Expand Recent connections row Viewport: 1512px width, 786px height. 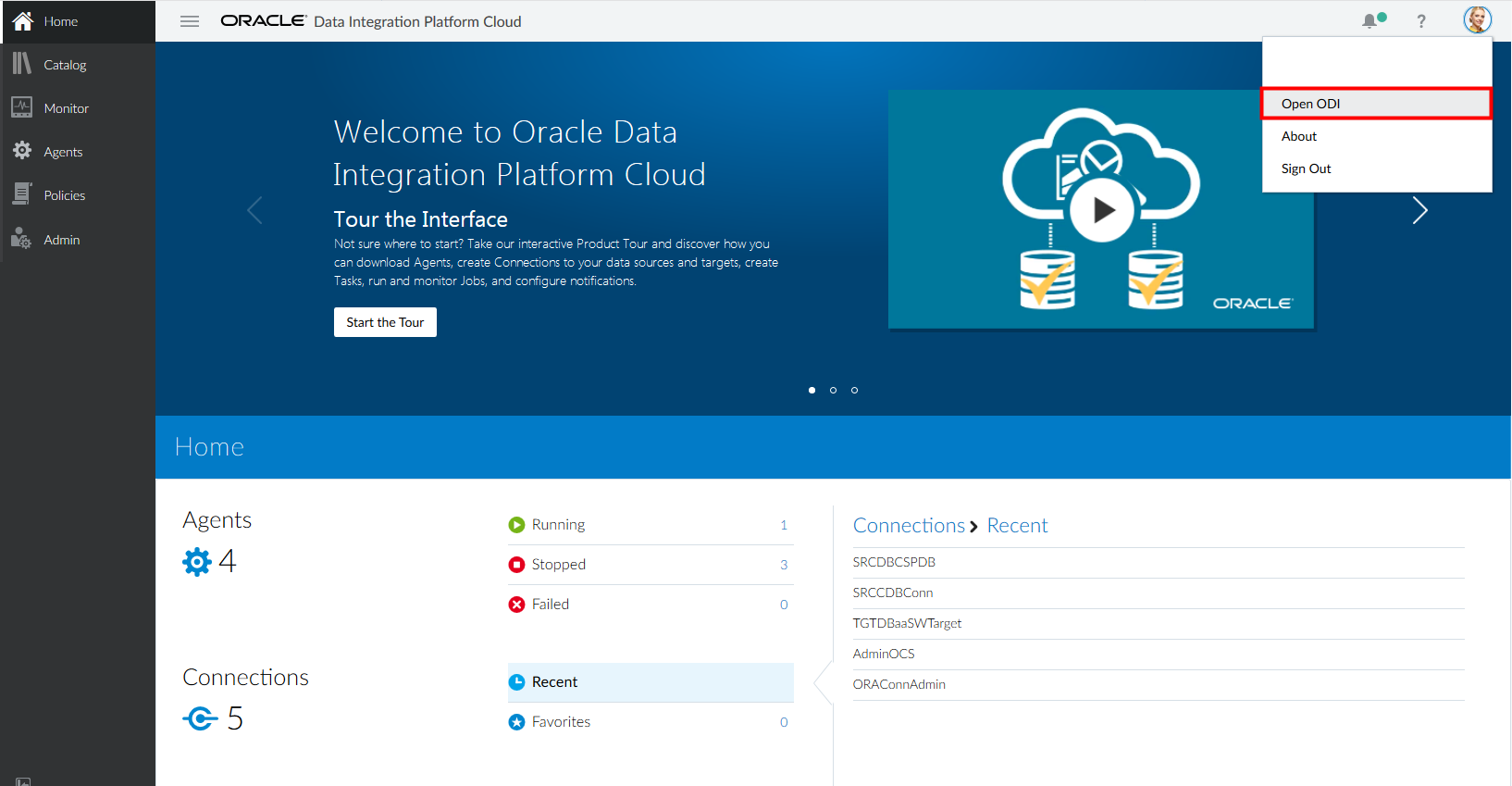(650, 682)
